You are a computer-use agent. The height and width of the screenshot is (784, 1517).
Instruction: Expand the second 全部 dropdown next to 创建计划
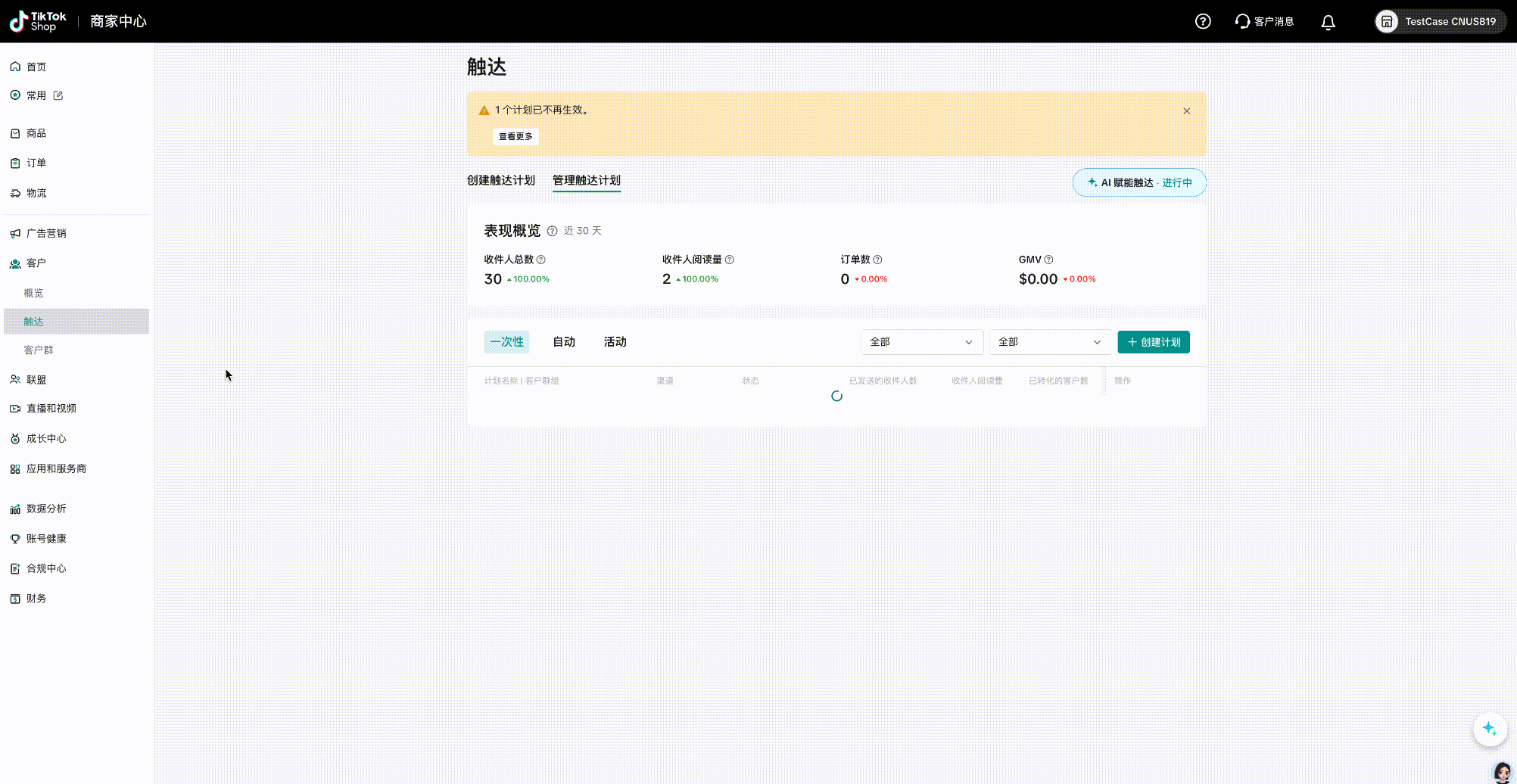pos(1049,342)
